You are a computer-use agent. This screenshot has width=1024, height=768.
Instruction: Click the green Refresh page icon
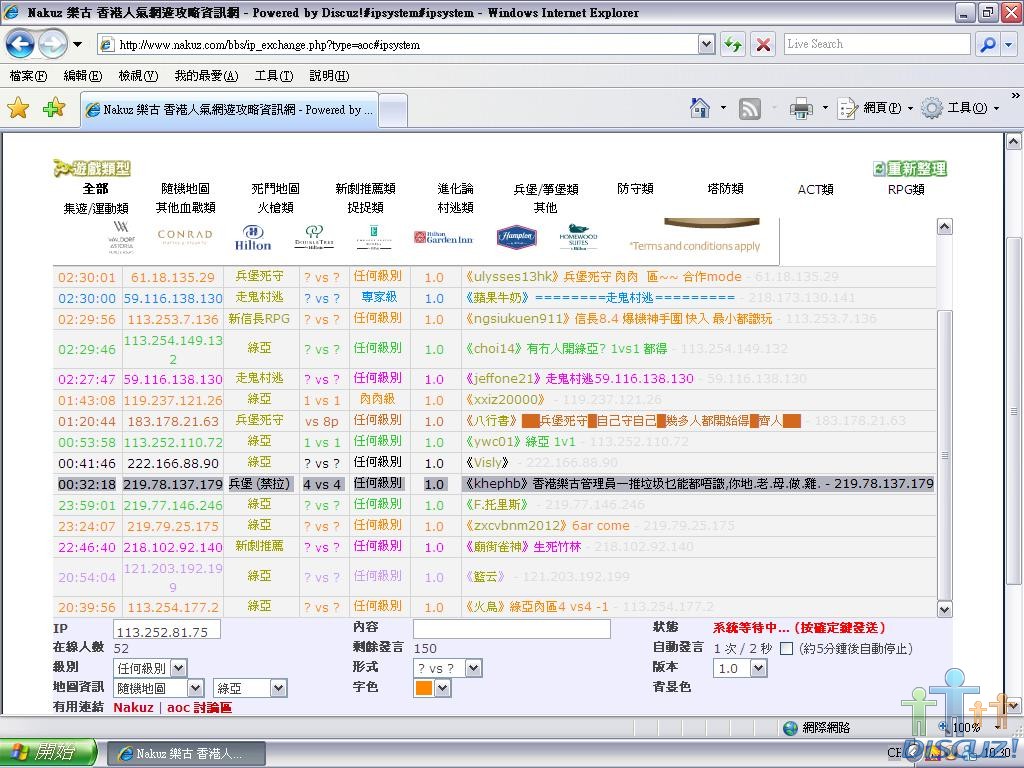734,45
